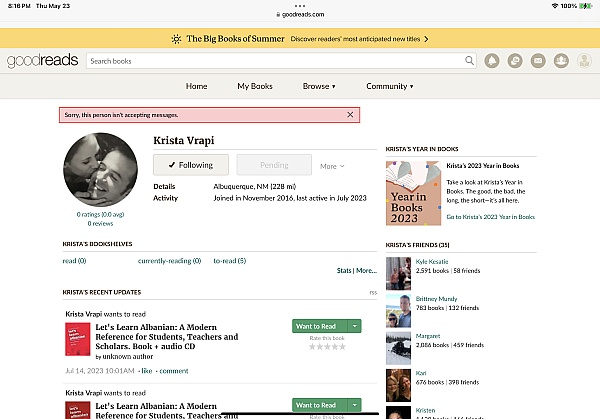Open the bookshelves Stats link
The image size is (600, 419).
click(x=344, y=271)
